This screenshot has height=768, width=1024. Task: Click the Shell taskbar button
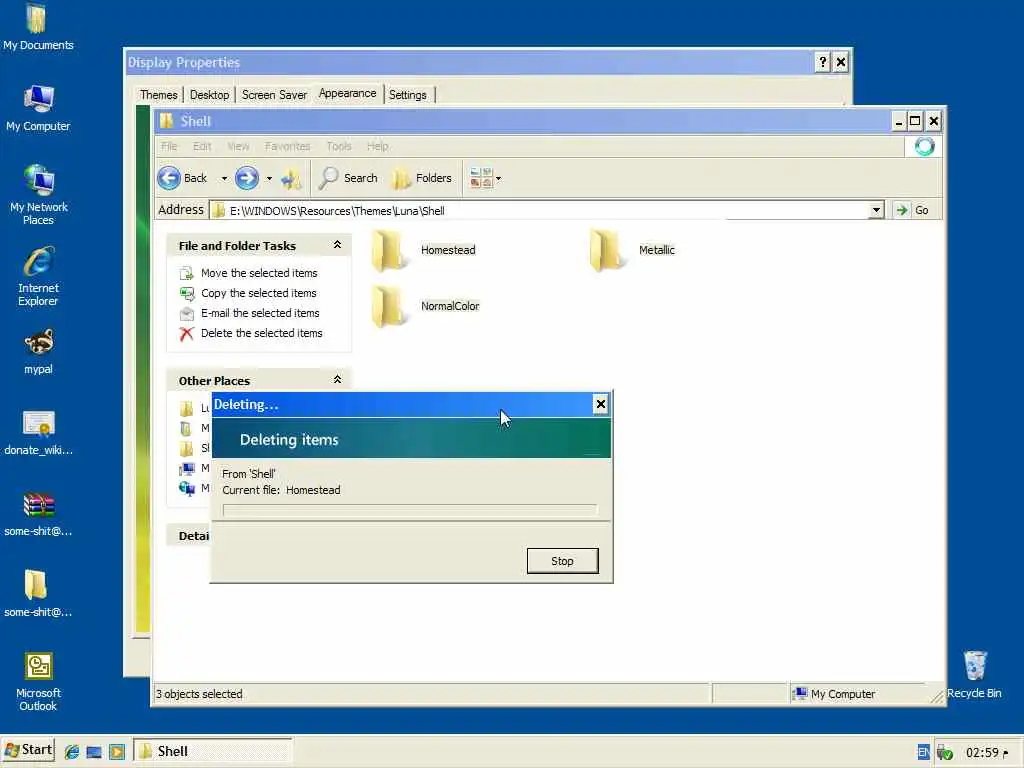(x=213, y=751)
